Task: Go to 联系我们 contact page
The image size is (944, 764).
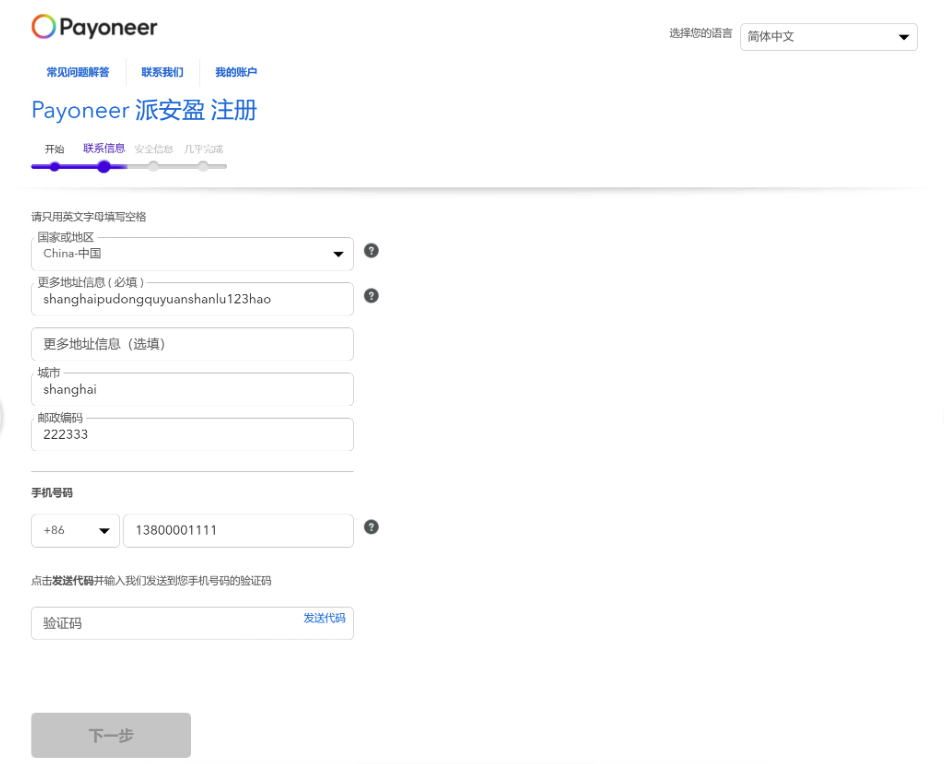Action: [162, 73]
